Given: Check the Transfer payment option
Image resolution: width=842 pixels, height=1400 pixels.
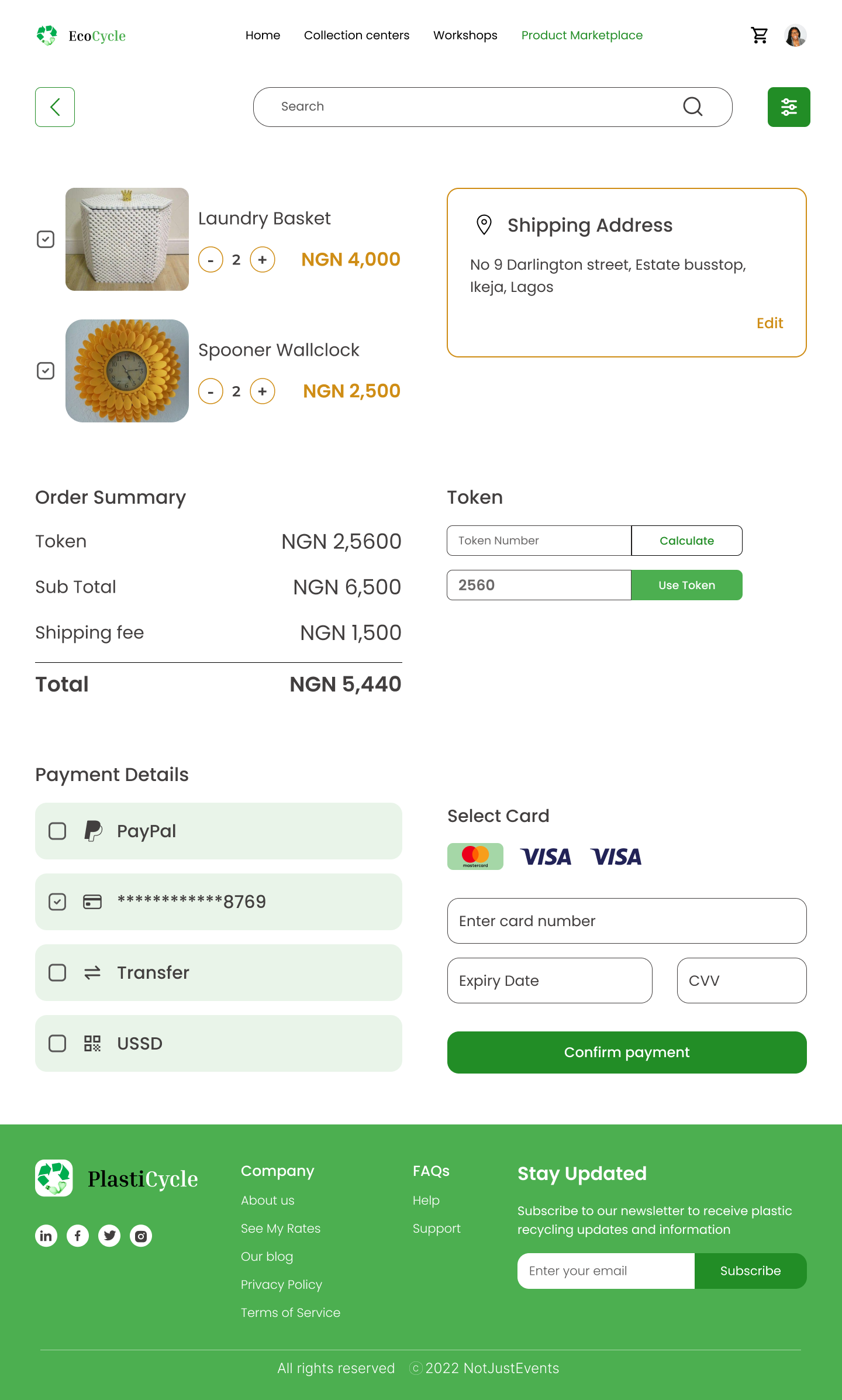Looking at the screenshot, I should [57, 973].
